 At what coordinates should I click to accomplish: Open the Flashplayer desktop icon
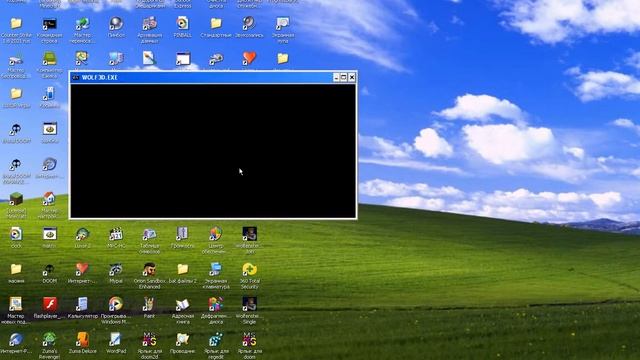pyautogui.click(x=49, y=304)
